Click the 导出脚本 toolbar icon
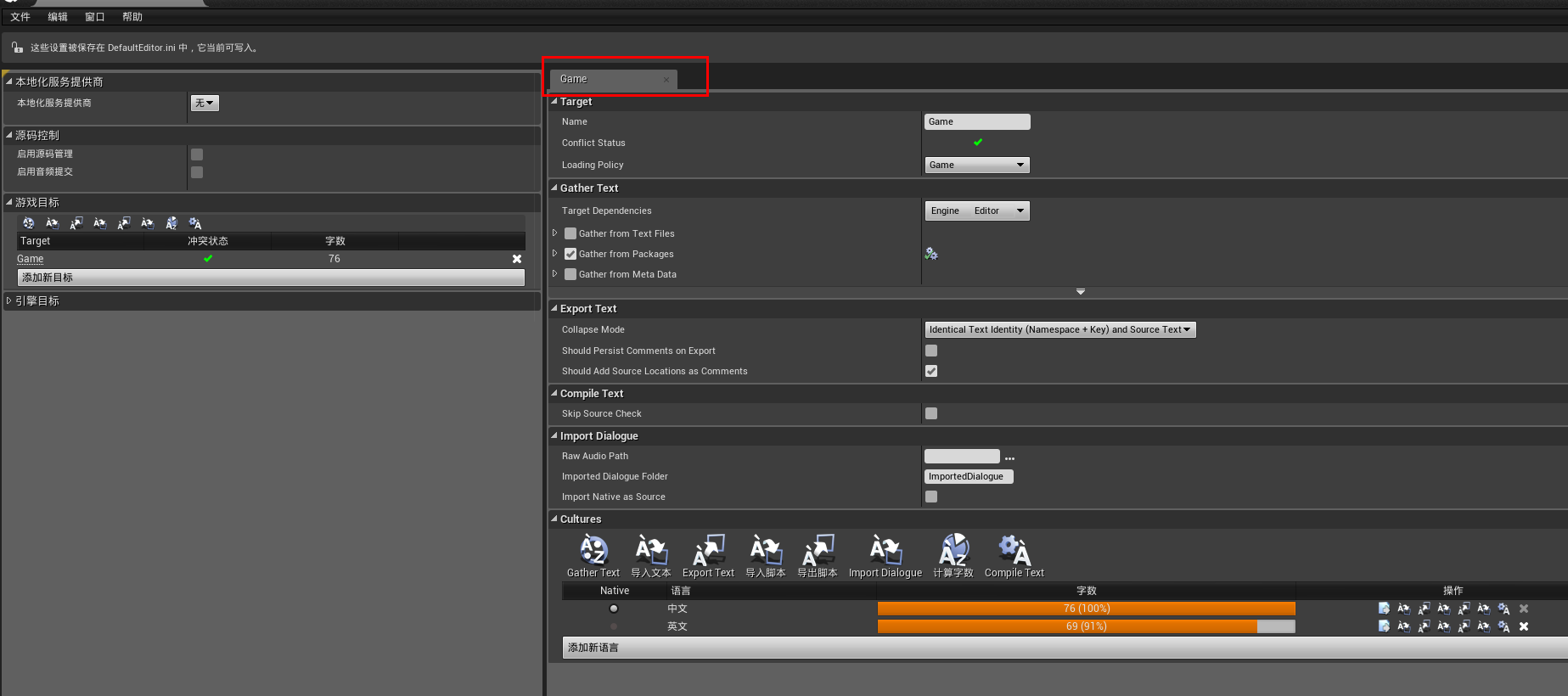Screen dimensions: 1568x696 818,556
